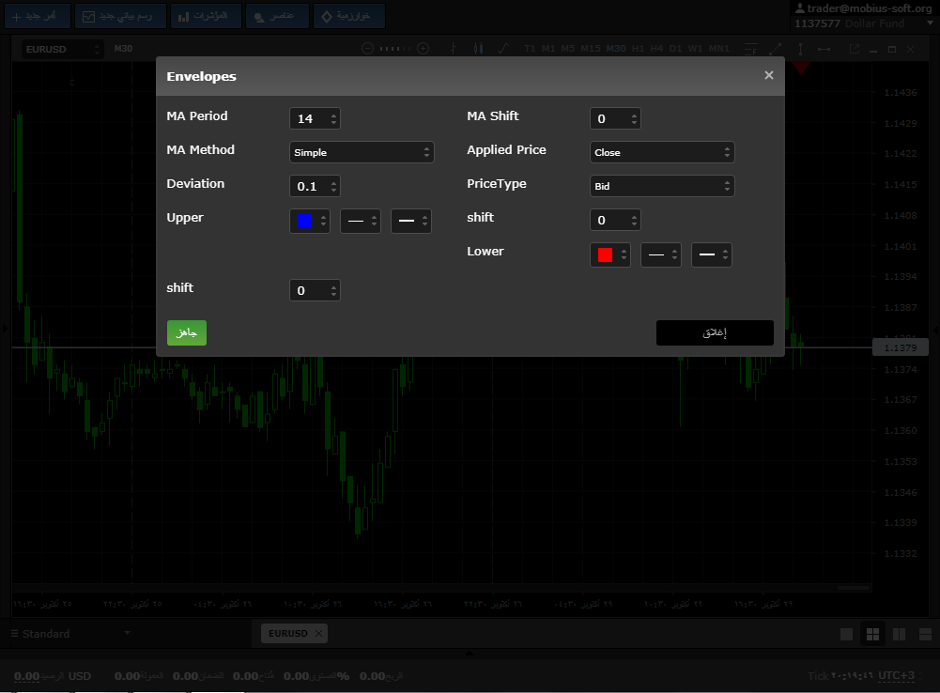The height and width of the screenshot is (693, 940).
Task: Click the UTC+3 timezone link
Action: click(896, 676)
